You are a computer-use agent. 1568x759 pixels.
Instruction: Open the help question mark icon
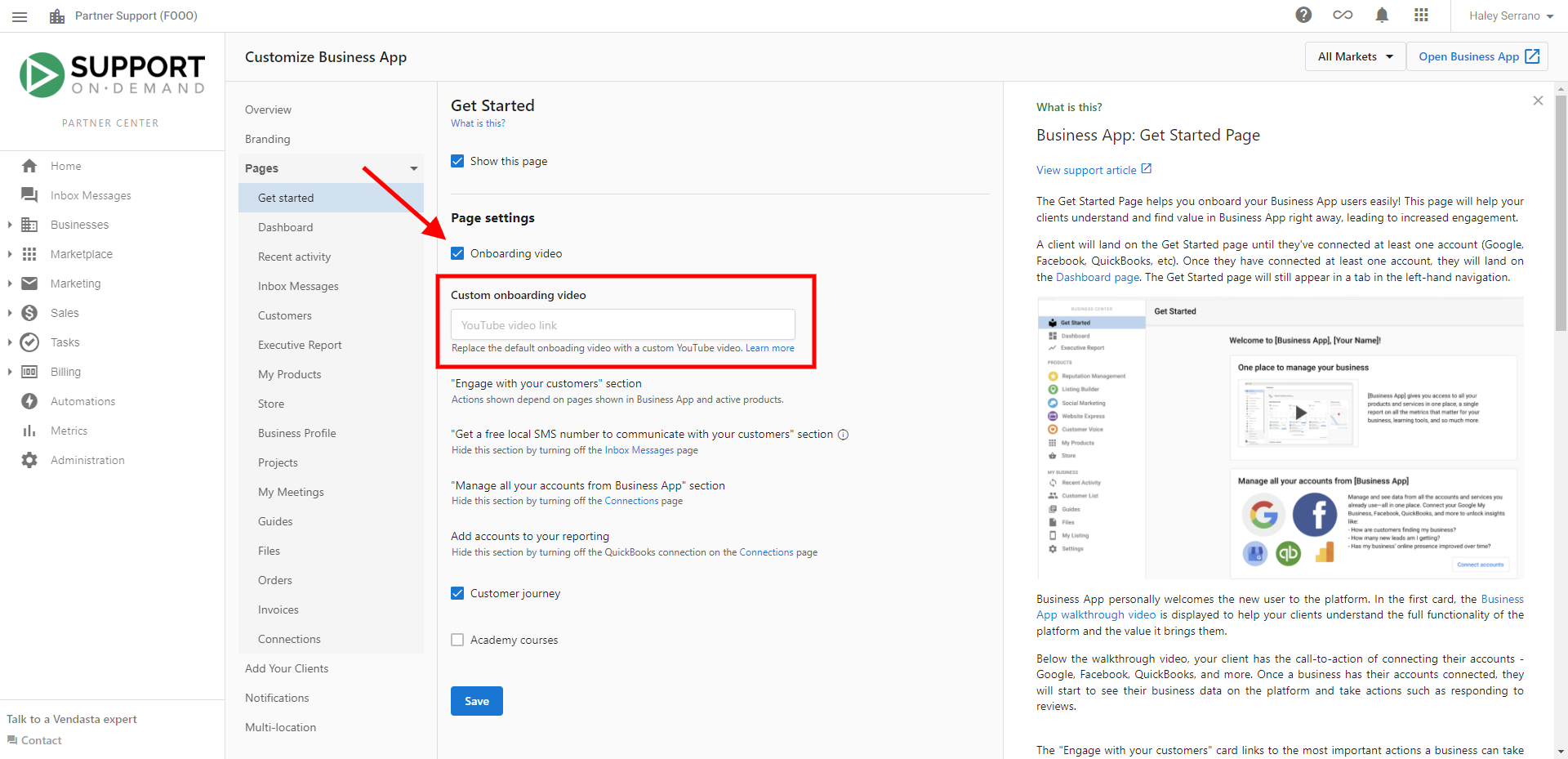click(1303, 15)
